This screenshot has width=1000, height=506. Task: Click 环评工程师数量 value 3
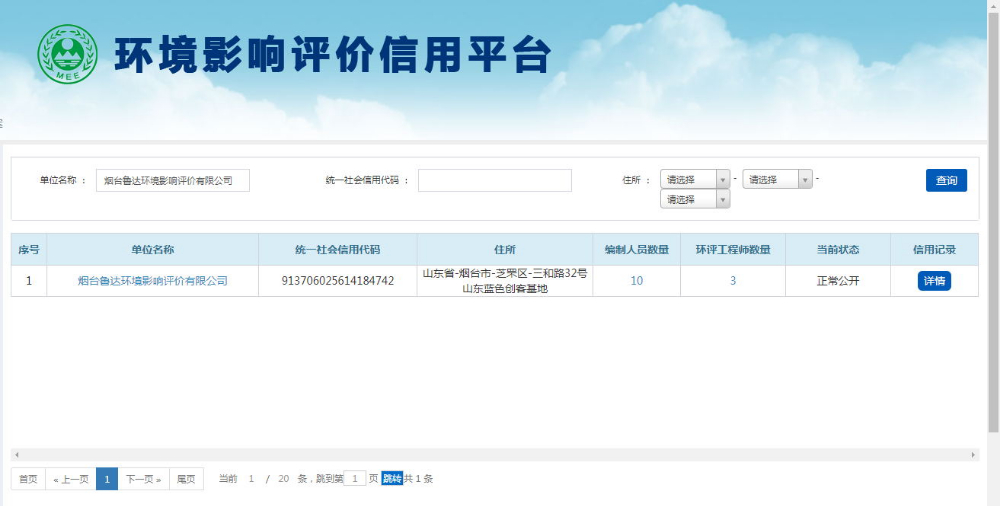(732, 281)
